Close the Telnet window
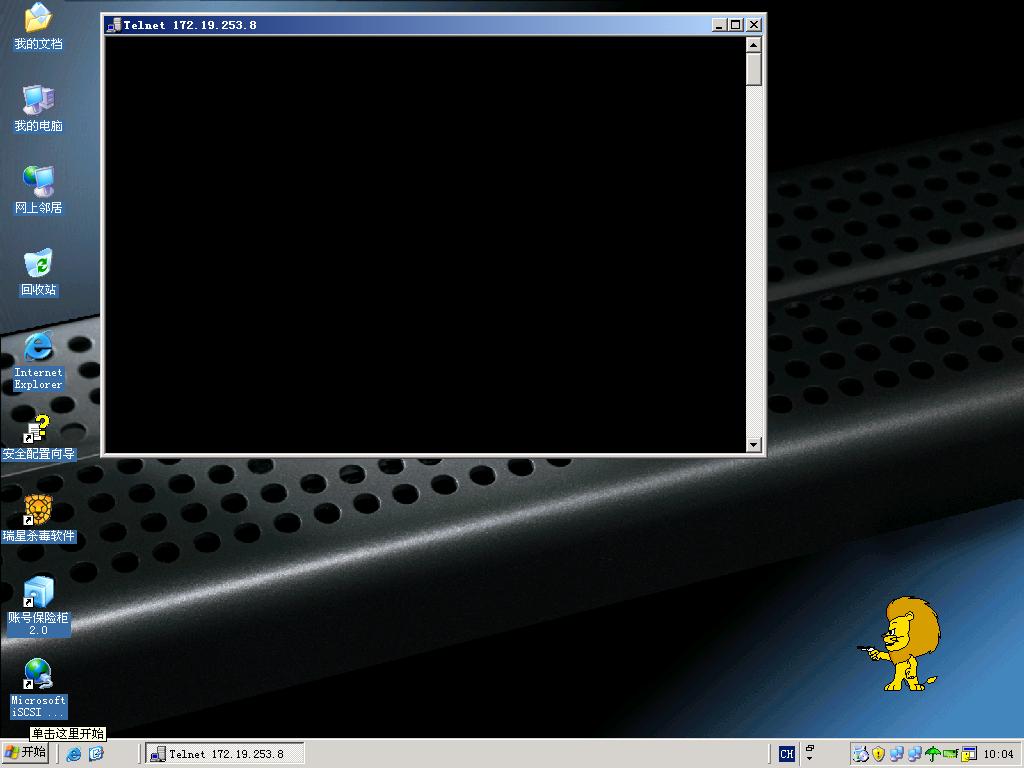Viewport: 1024px width, 768px height. coord(754,25)
